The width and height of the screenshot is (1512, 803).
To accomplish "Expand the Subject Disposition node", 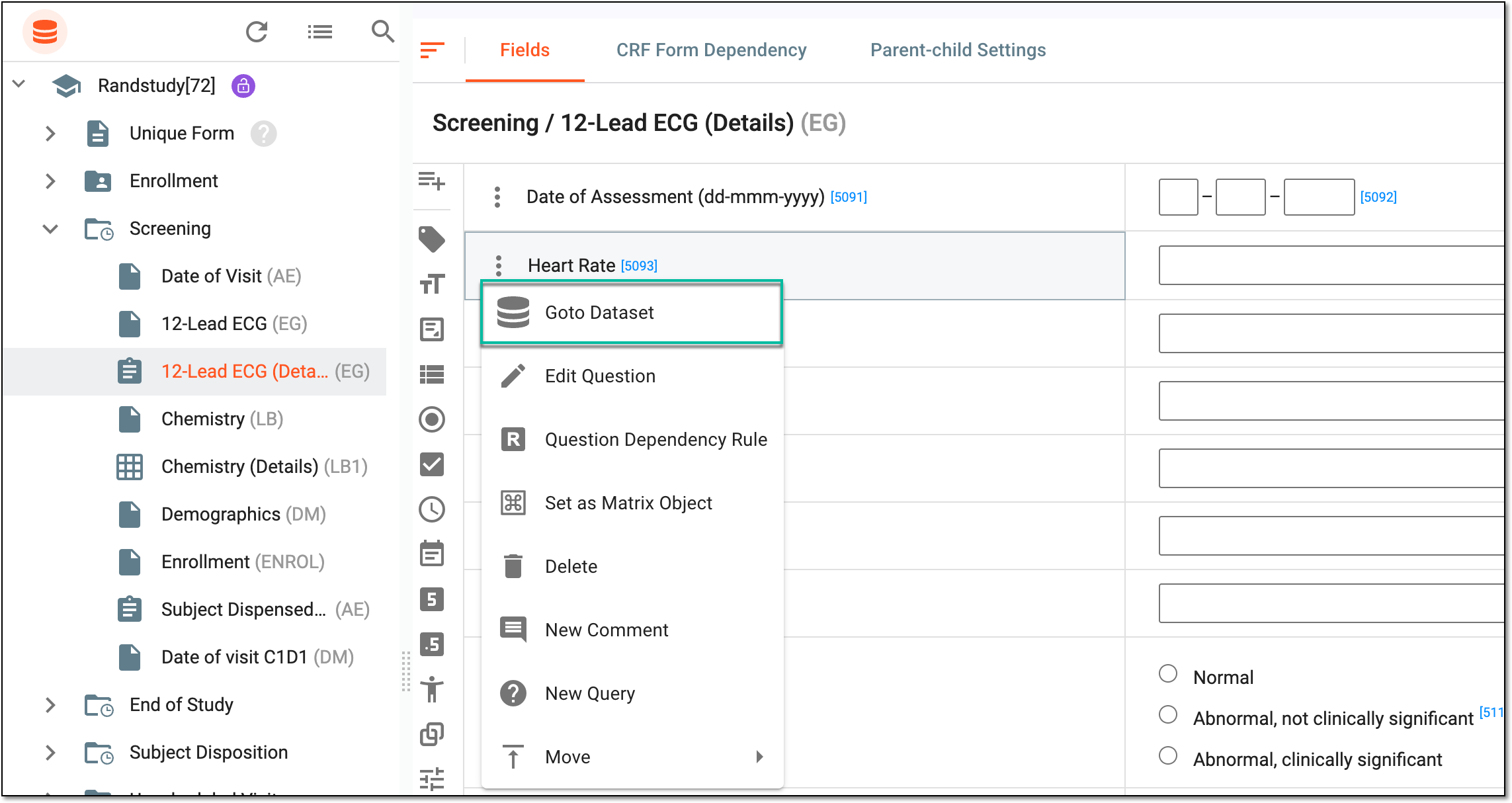I will (x=50, y=753).
